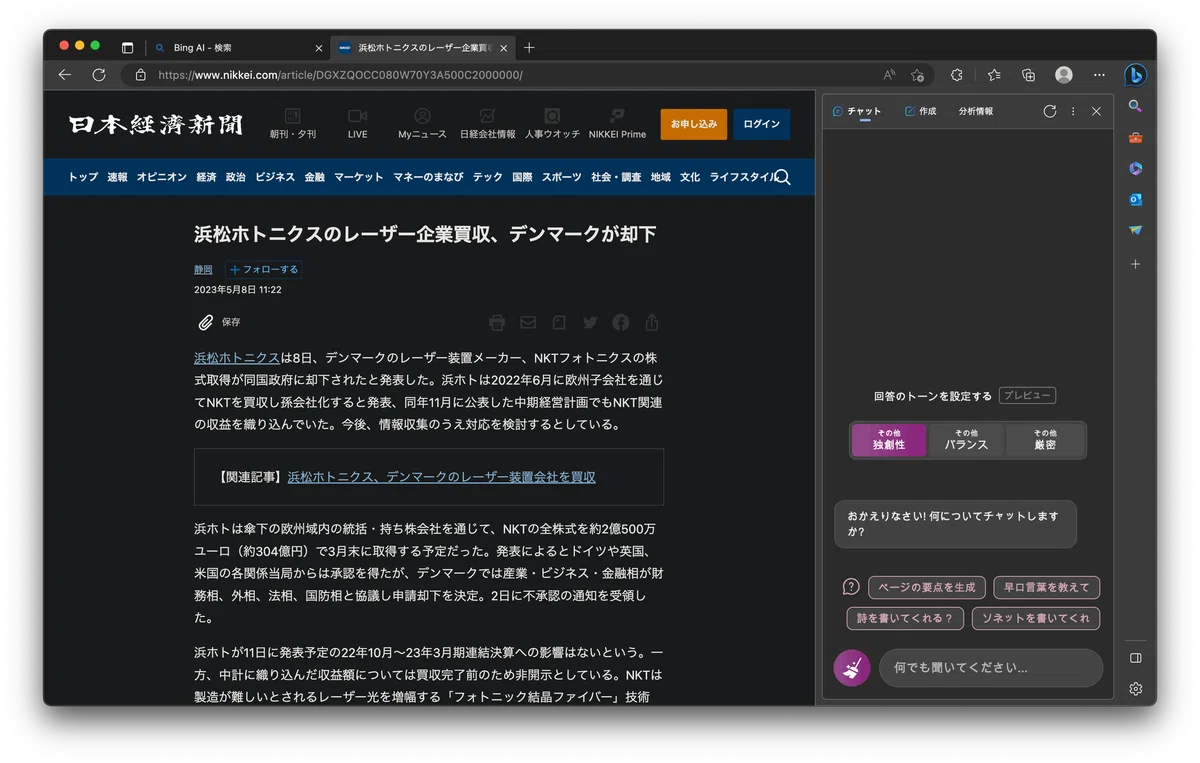Viewport: 1200px width, 763px height.
Task: Open the LIVE video section icon
Action: 358,123
